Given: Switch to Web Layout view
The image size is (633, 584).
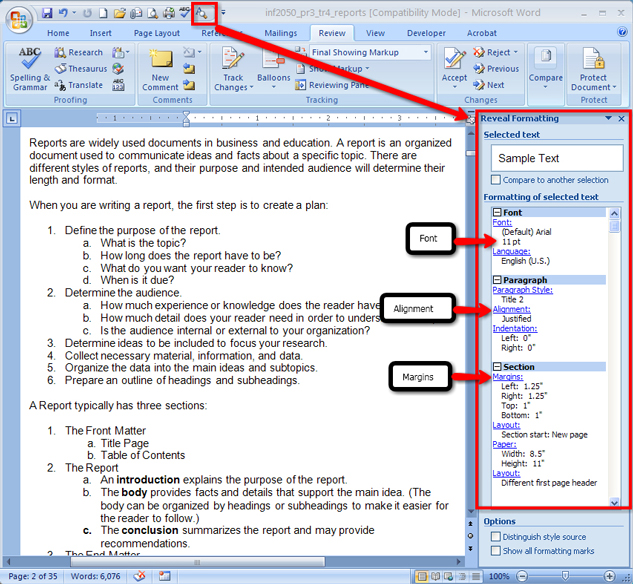Looking at the screenshot, I should (449, 576).
